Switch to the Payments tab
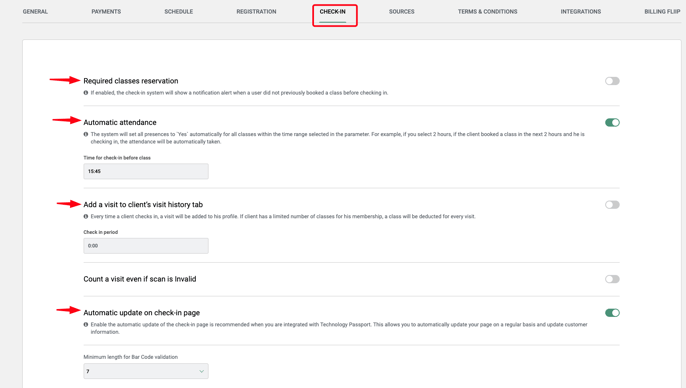 106,12
